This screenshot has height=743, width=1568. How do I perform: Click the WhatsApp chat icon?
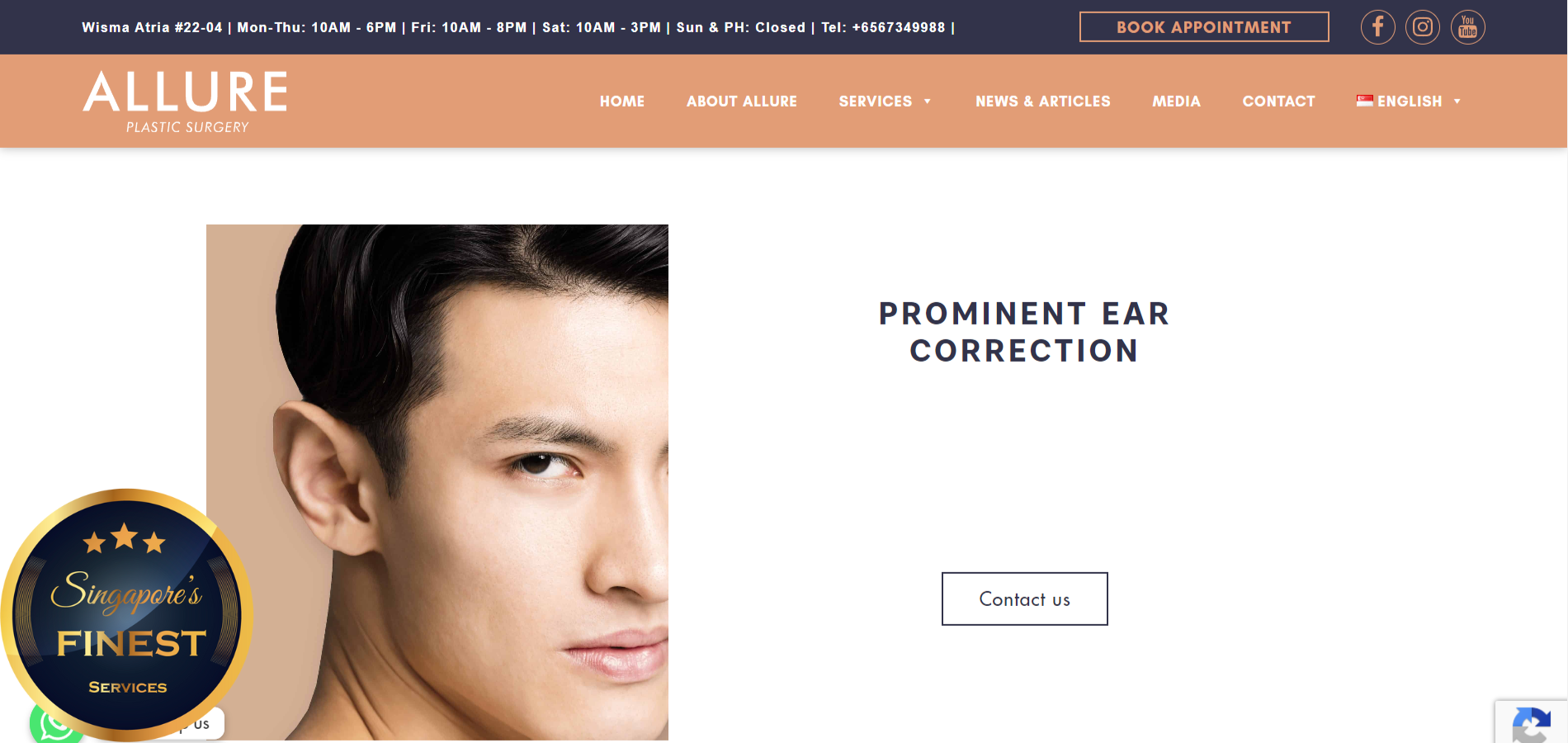point(54,725)
